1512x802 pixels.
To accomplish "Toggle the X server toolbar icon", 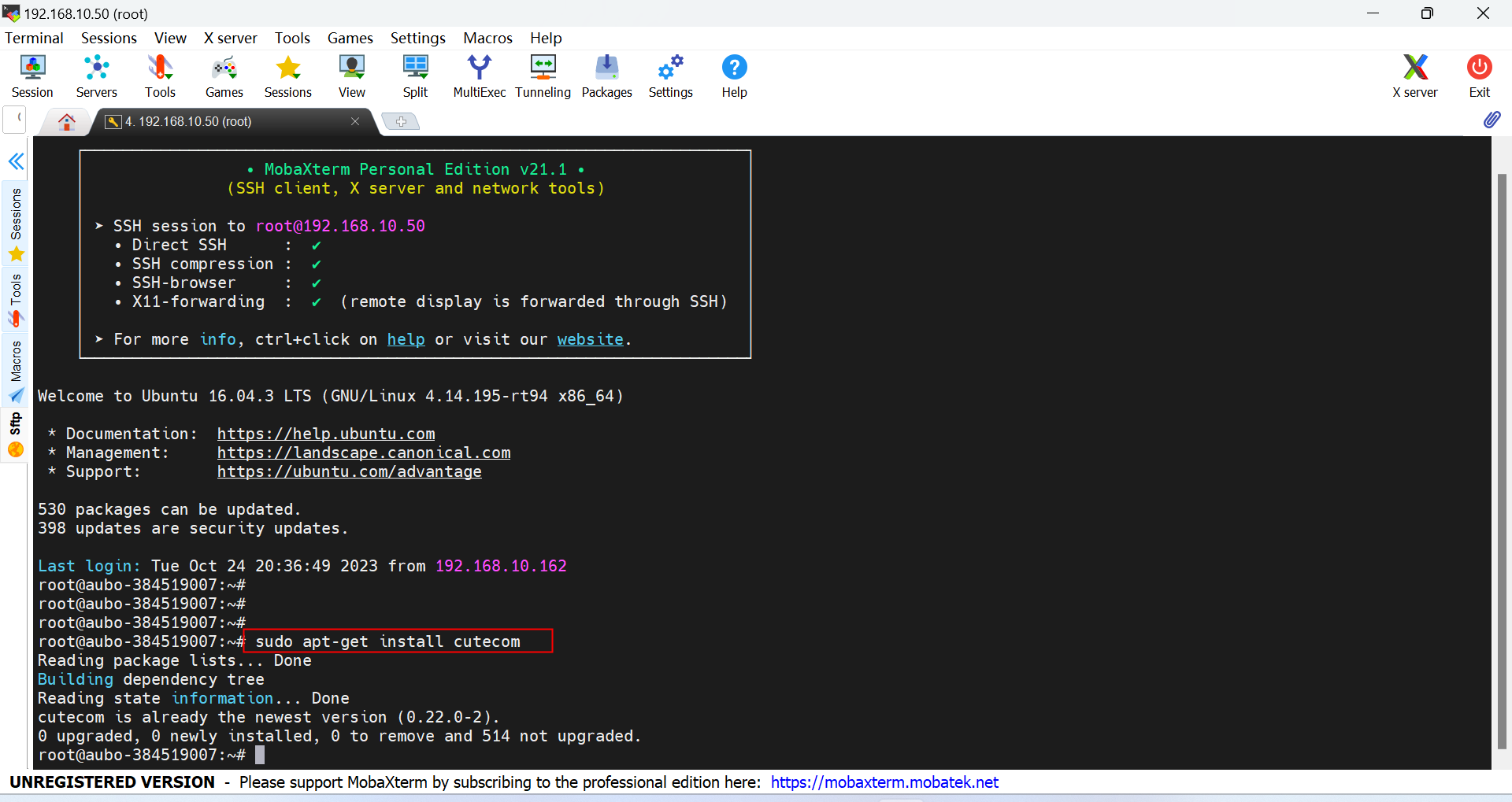I will pyautogui.click(x=1415, y=76).
